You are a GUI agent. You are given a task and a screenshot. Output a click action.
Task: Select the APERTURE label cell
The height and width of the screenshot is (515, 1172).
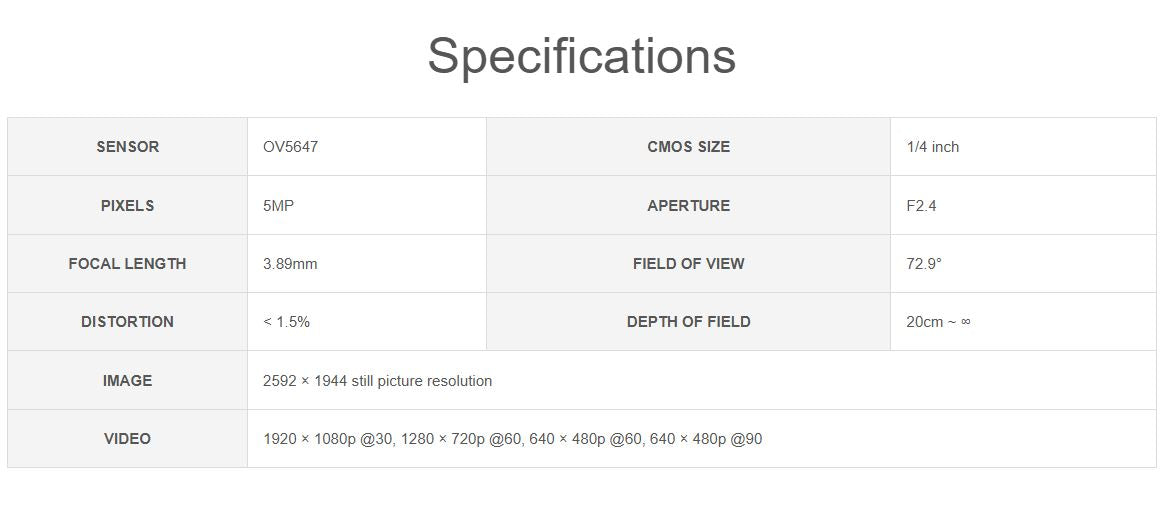(x=688, y=206)
